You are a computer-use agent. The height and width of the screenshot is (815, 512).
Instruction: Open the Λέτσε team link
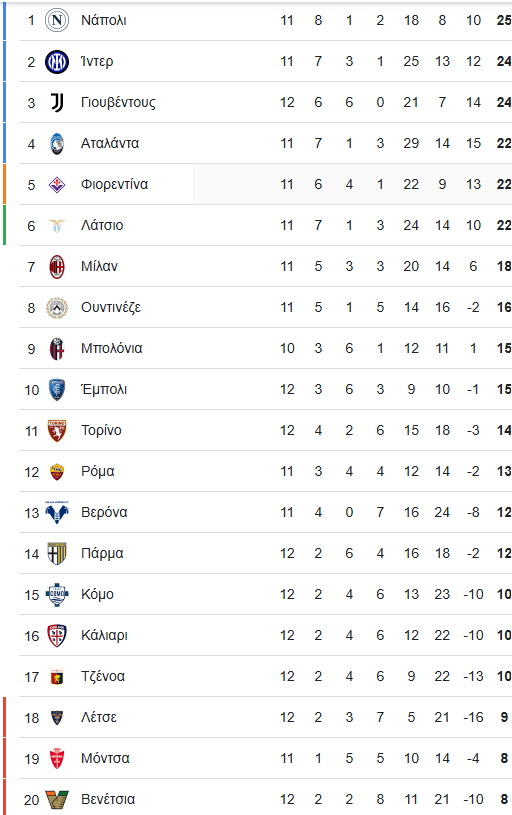(x=99, y=718)
